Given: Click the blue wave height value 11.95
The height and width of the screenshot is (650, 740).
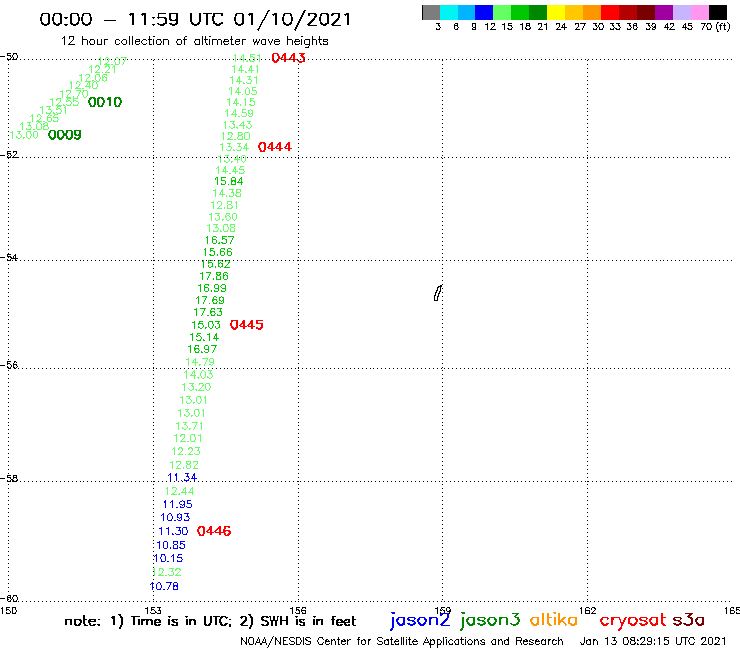Looking at the screenshot, I should pyautogui.click(x=177, y=505).
